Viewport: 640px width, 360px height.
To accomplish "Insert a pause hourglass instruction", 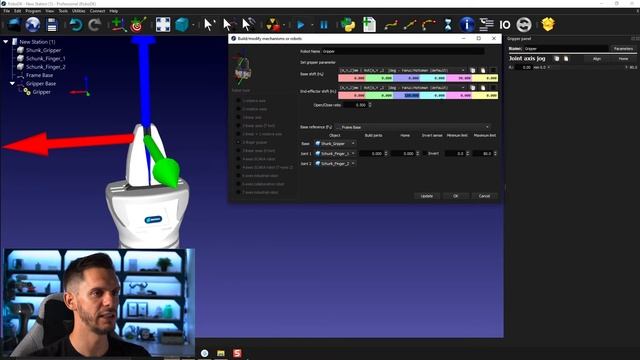I will click(448, 25).
